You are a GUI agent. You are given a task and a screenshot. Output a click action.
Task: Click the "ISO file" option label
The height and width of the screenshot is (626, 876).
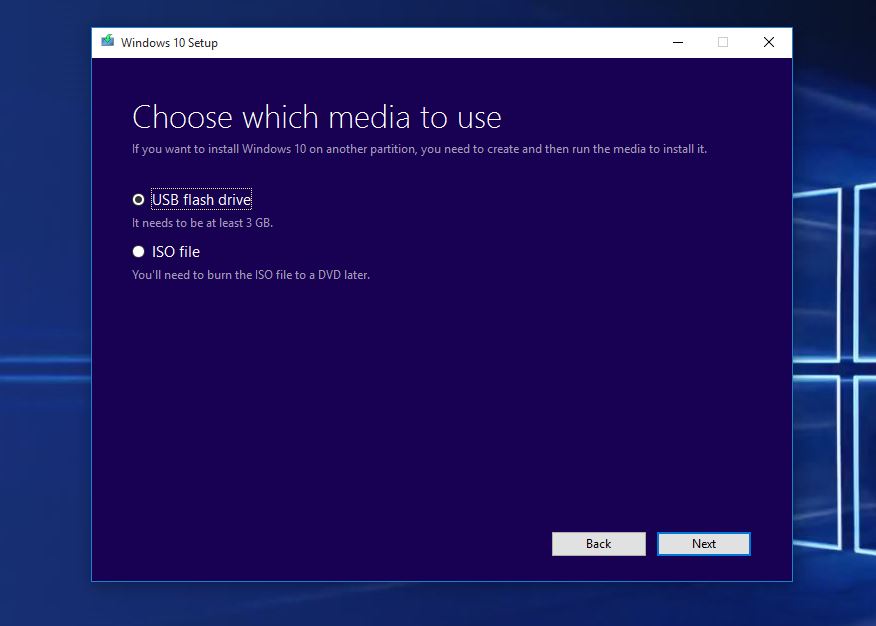tap(176, 252)
